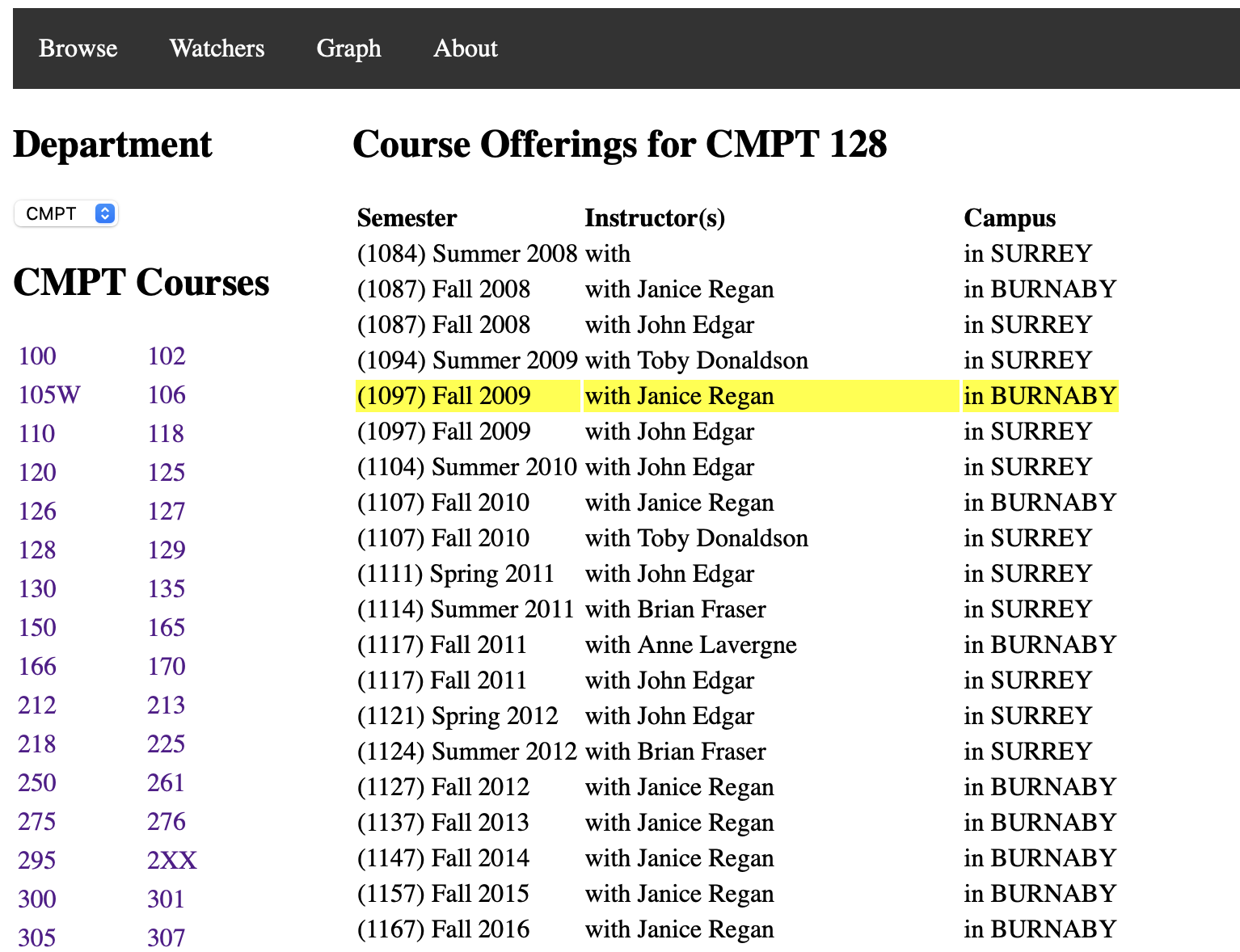The image size is (1240, 952).
Task: Select the Summer 2009 Toby Donaldson row
Action: (736, 360)
